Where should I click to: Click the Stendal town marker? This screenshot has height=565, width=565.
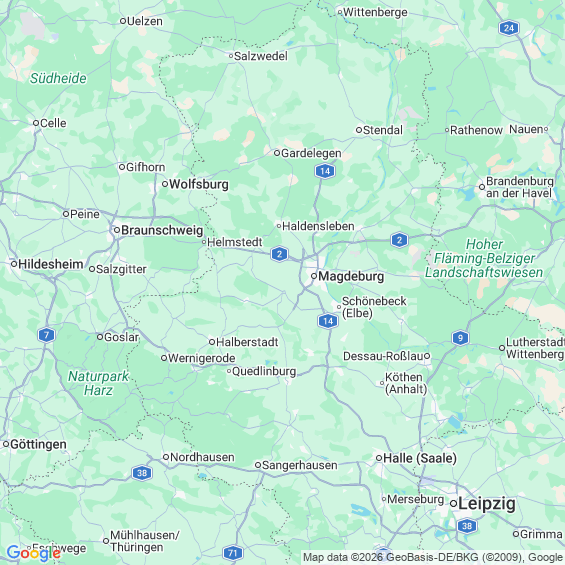[x=359, y=130]
